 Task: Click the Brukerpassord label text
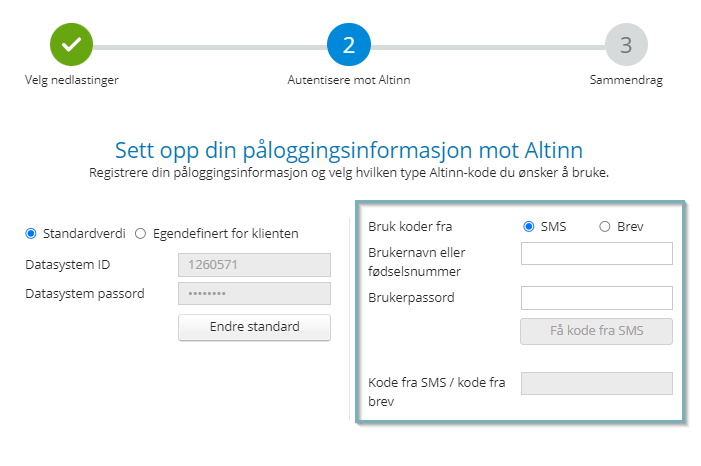coord(411,298)
